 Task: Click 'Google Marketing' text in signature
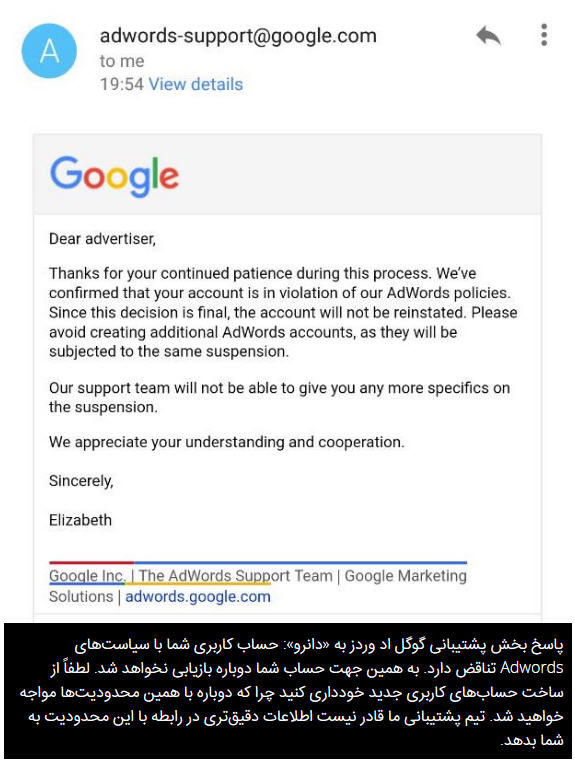[405, 576]
